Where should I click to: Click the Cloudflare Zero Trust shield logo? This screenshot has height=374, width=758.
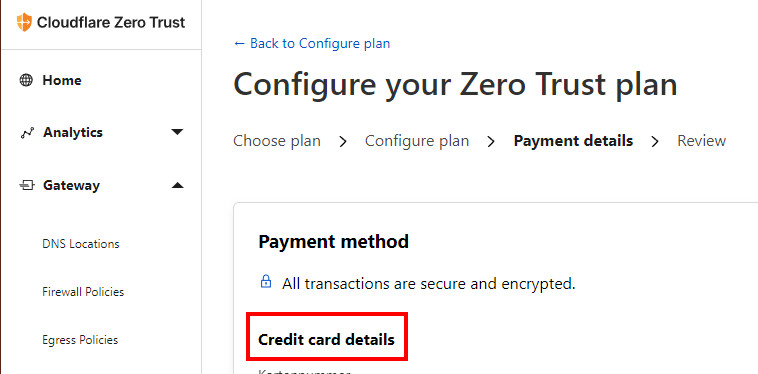pos(24,22)
